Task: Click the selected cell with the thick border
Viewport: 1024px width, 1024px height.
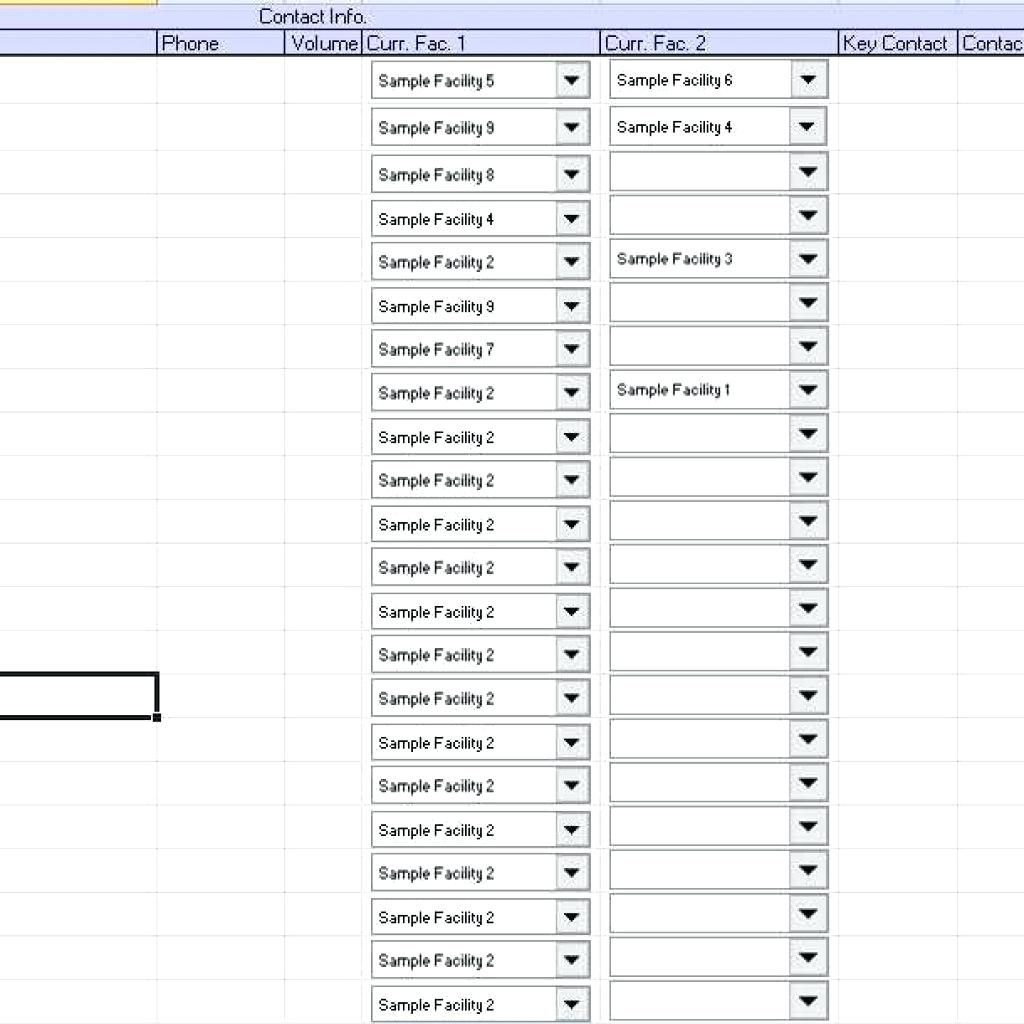Action: 78,696
